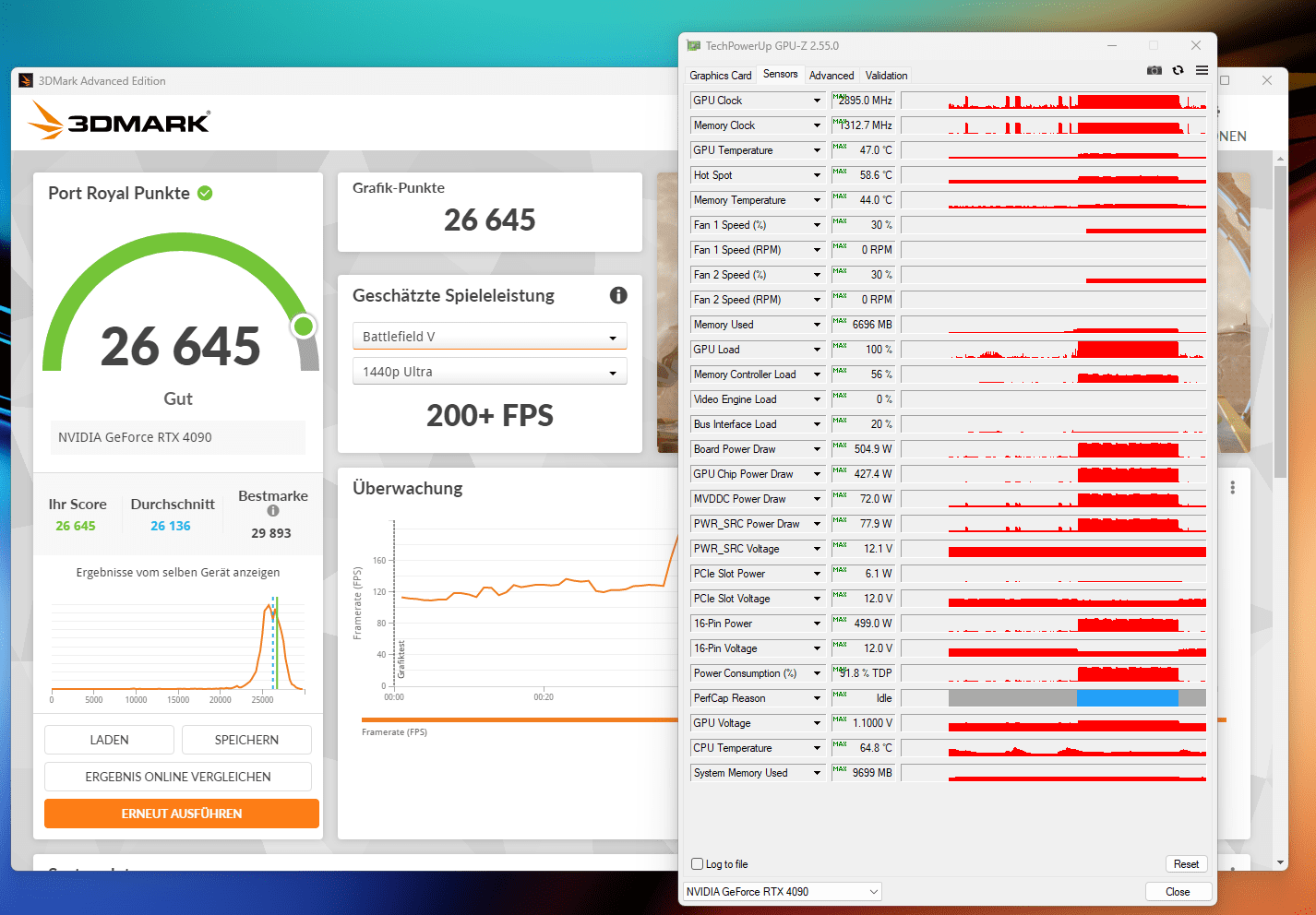The width and height of the screenshot is (1316, 915).
Task: Click the Durchschnitt score 26 136
Action: coord(171,526)
